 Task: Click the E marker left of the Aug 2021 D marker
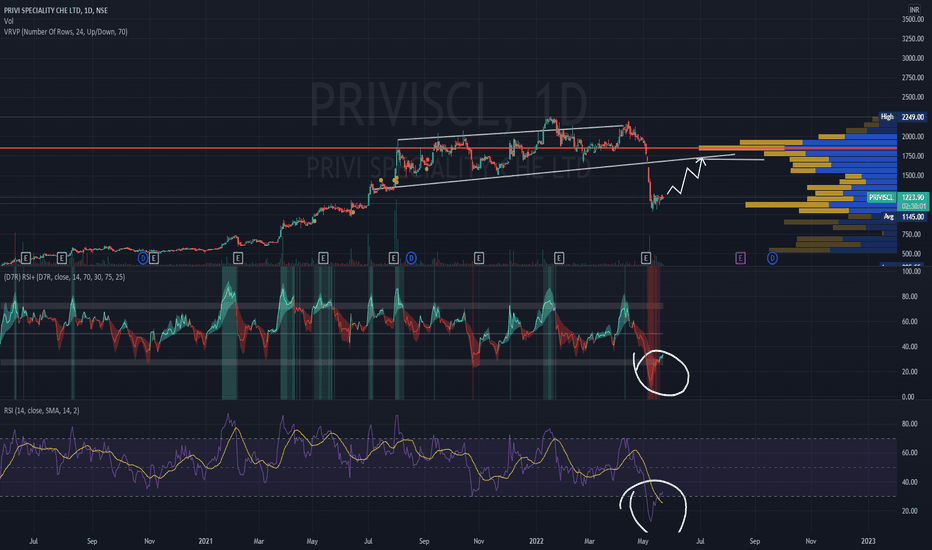click(x=393, y=258)
